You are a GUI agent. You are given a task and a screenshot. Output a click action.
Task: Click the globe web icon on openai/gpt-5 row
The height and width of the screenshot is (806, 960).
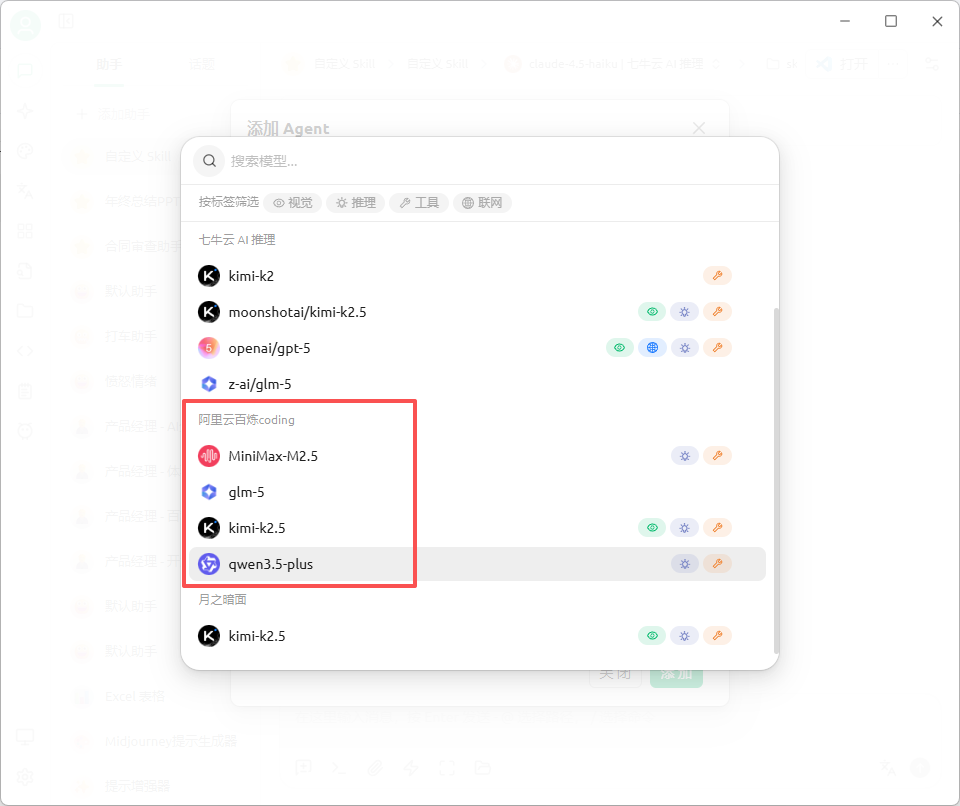pos(652,348)
